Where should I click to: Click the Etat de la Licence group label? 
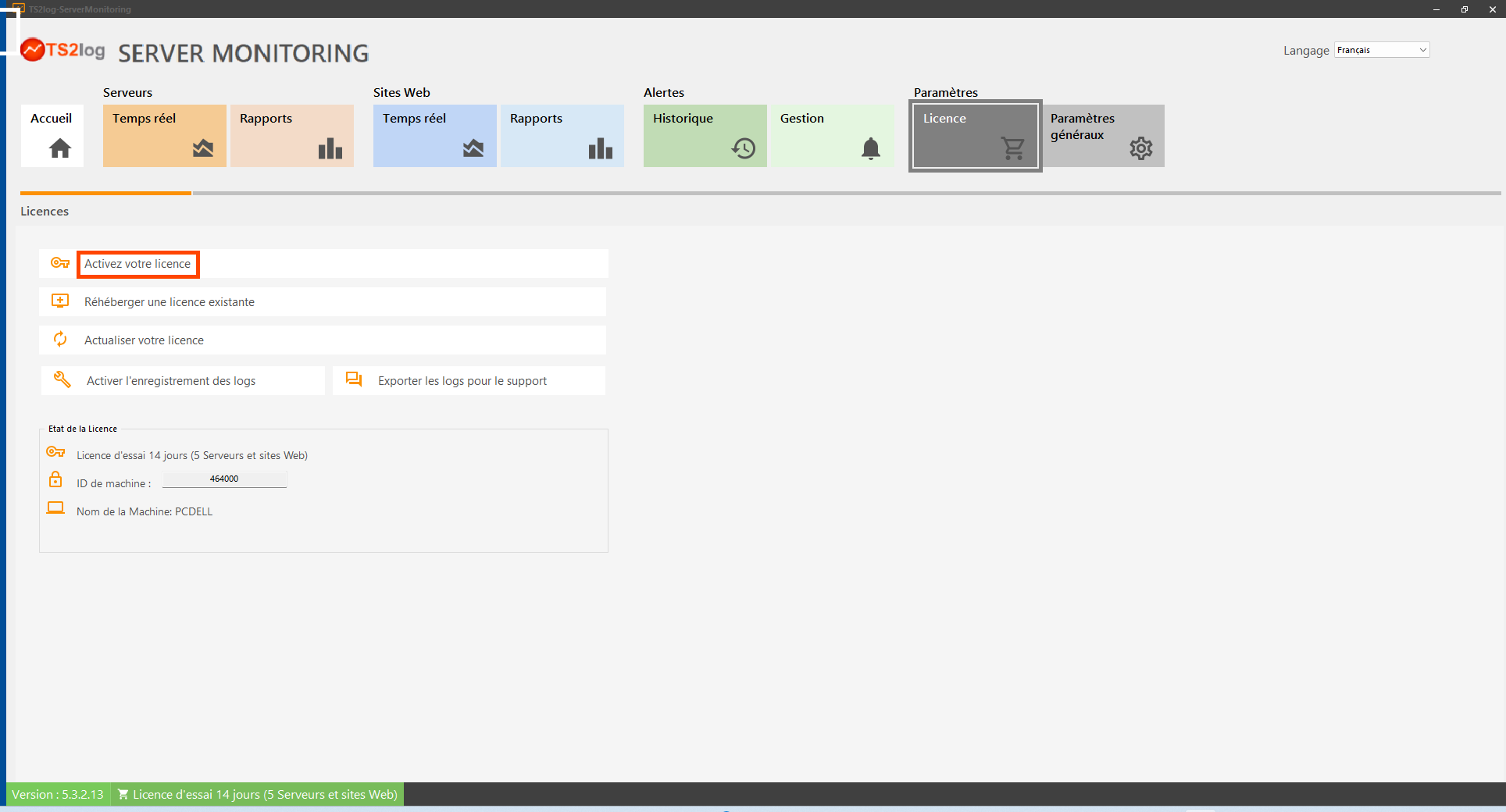pos(83,429)
